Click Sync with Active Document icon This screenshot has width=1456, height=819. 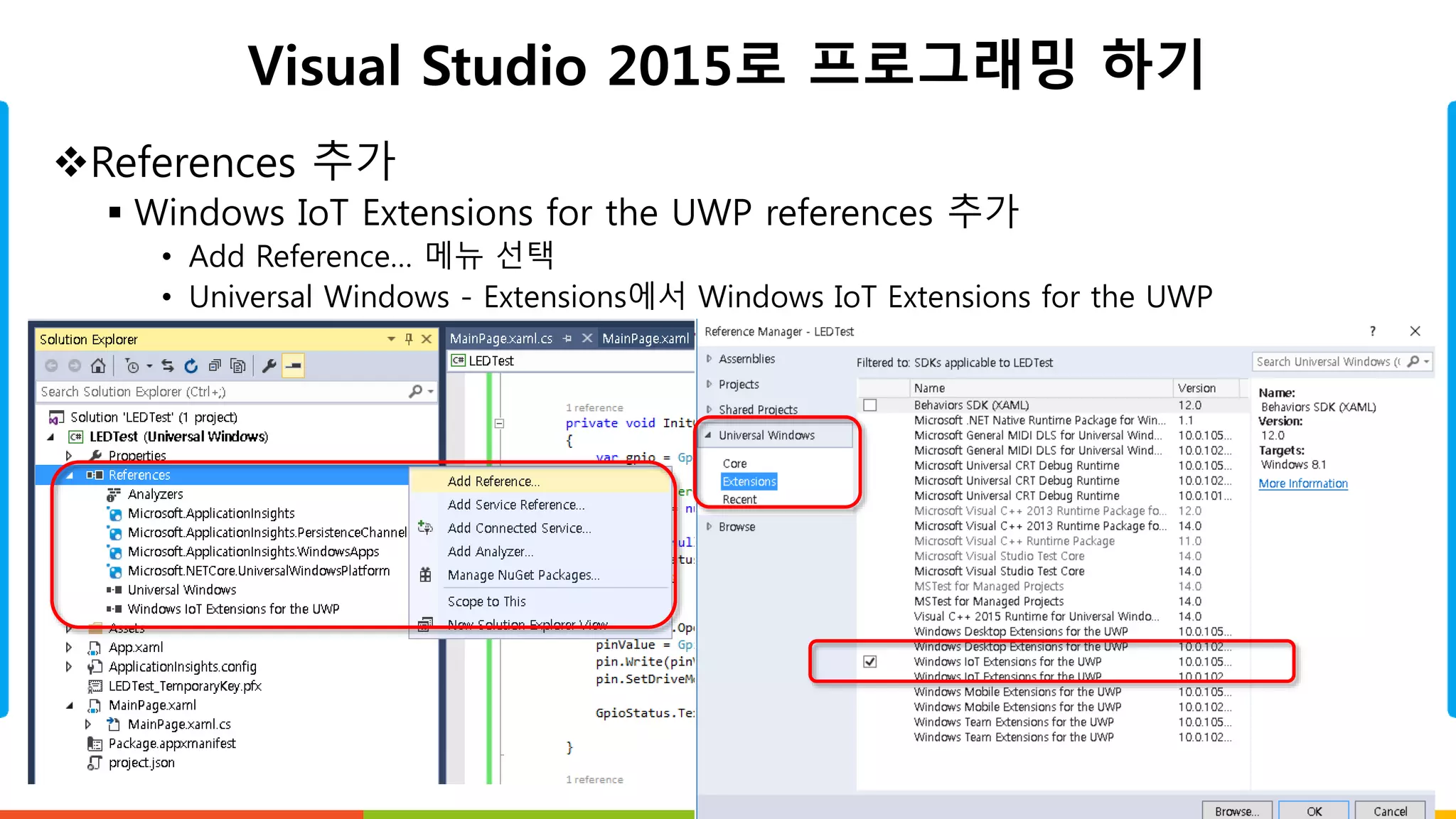168,366
